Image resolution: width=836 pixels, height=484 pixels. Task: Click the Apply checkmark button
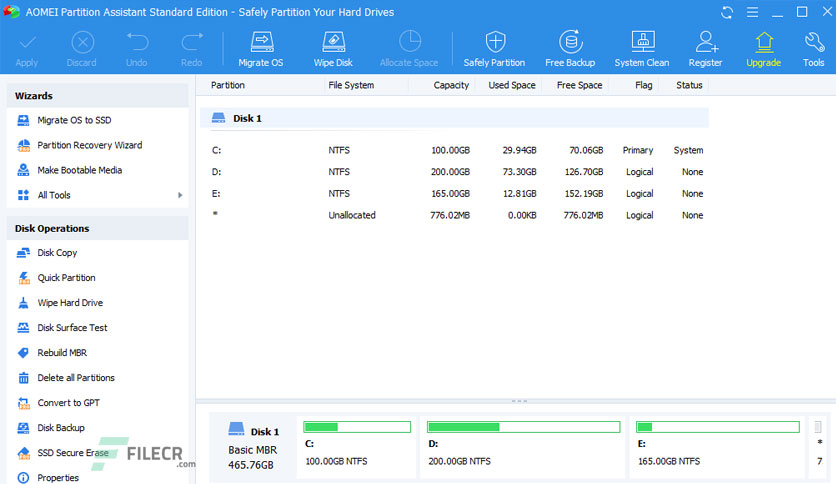tap(27, 49)
